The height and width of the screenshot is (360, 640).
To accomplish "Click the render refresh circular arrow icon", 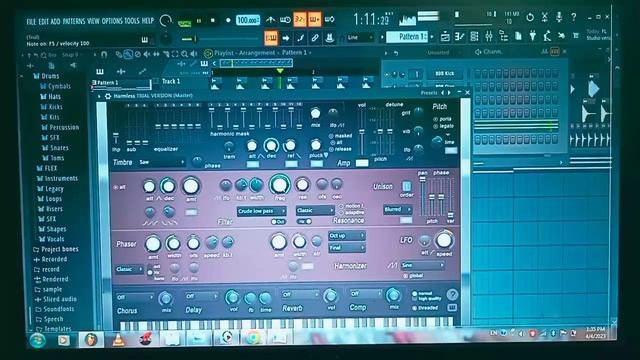I will click(530, 17).
